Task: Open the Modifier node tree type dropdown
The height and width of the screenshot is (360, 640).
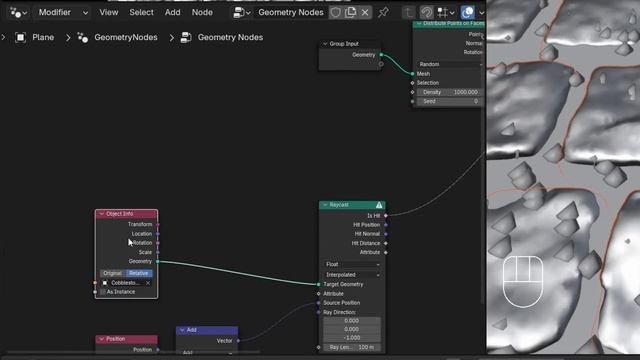Action: pos(62,13)
